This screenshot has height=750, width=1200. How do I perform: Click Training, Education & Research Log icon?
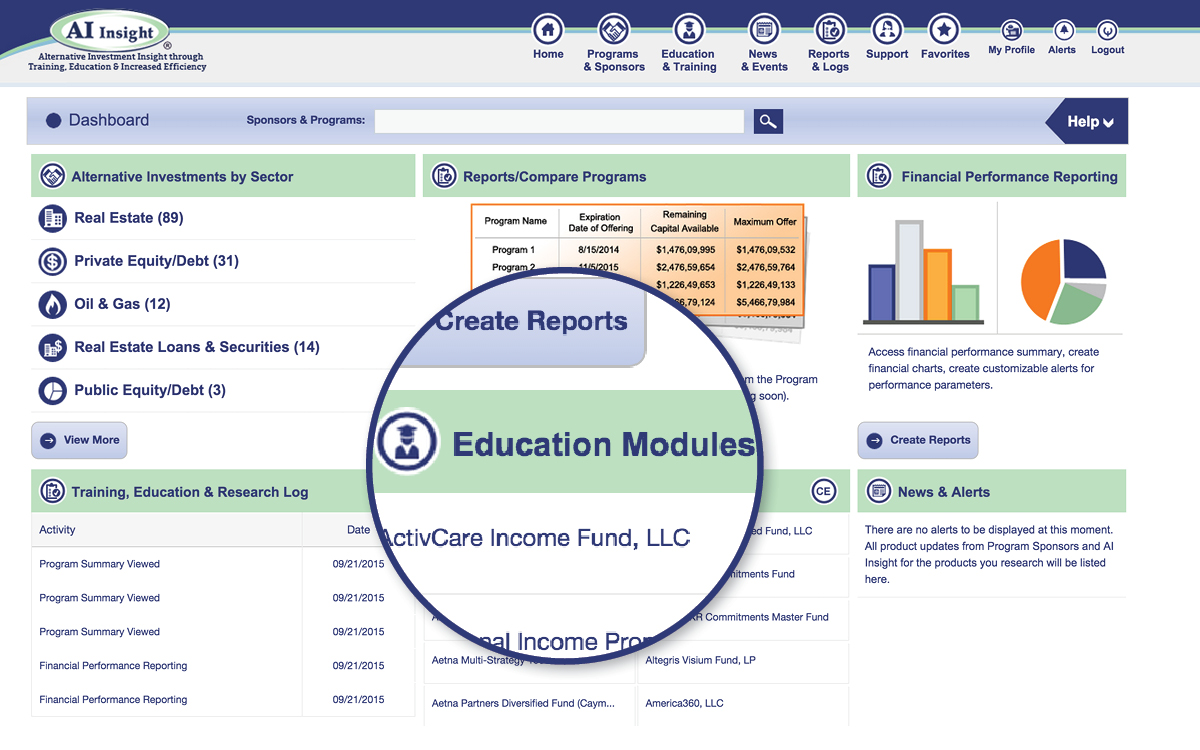[x=52, y=492]
